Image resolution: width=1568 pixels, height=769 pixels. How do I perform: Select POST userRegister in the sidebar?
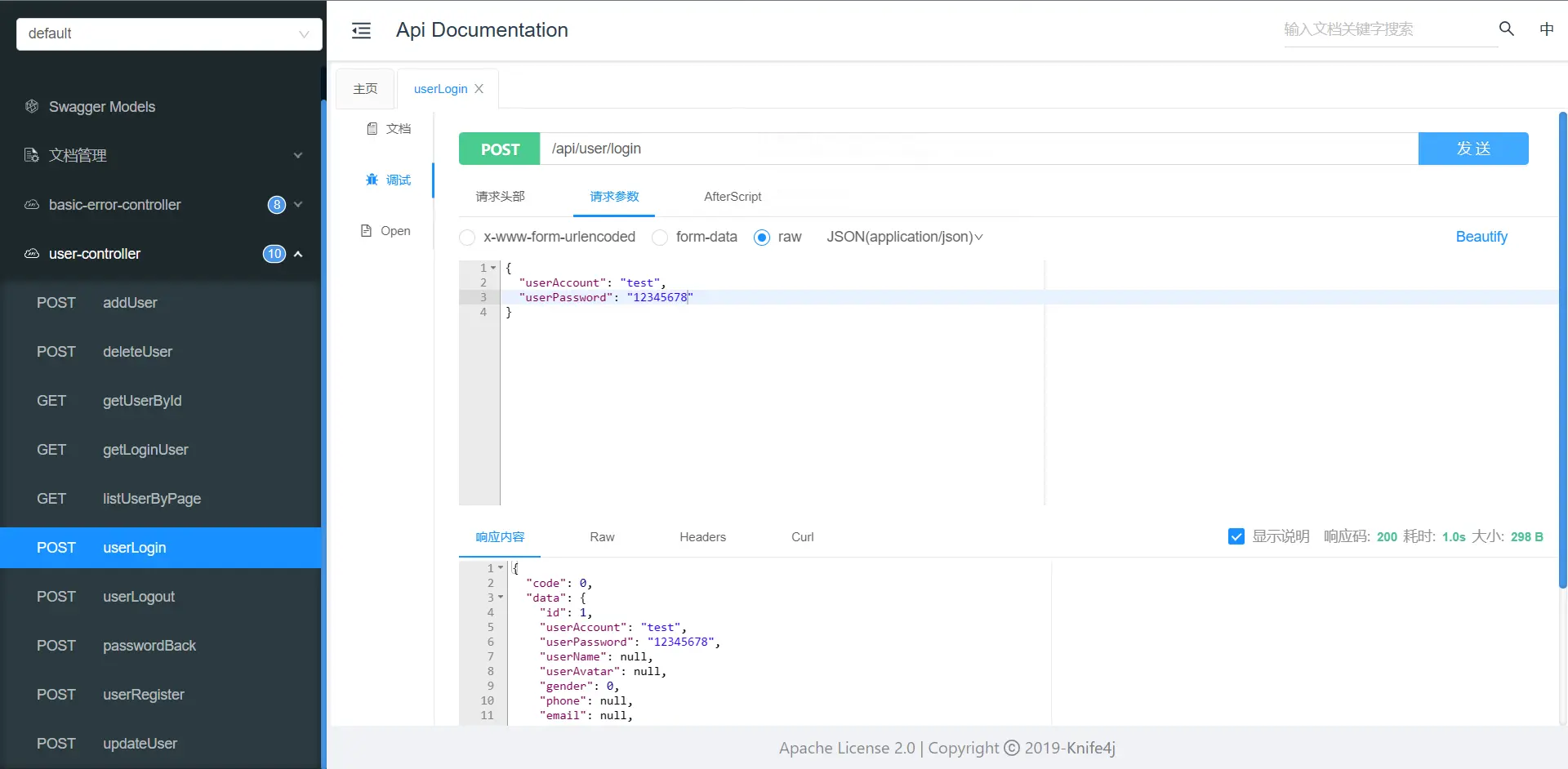(161, 695)
